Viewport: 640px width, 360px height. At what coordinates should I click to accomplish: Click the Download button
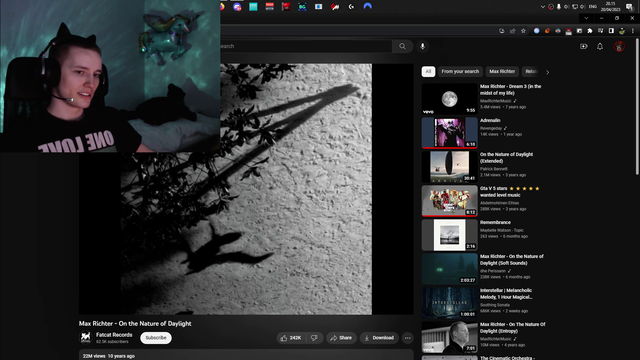[379, 338]
